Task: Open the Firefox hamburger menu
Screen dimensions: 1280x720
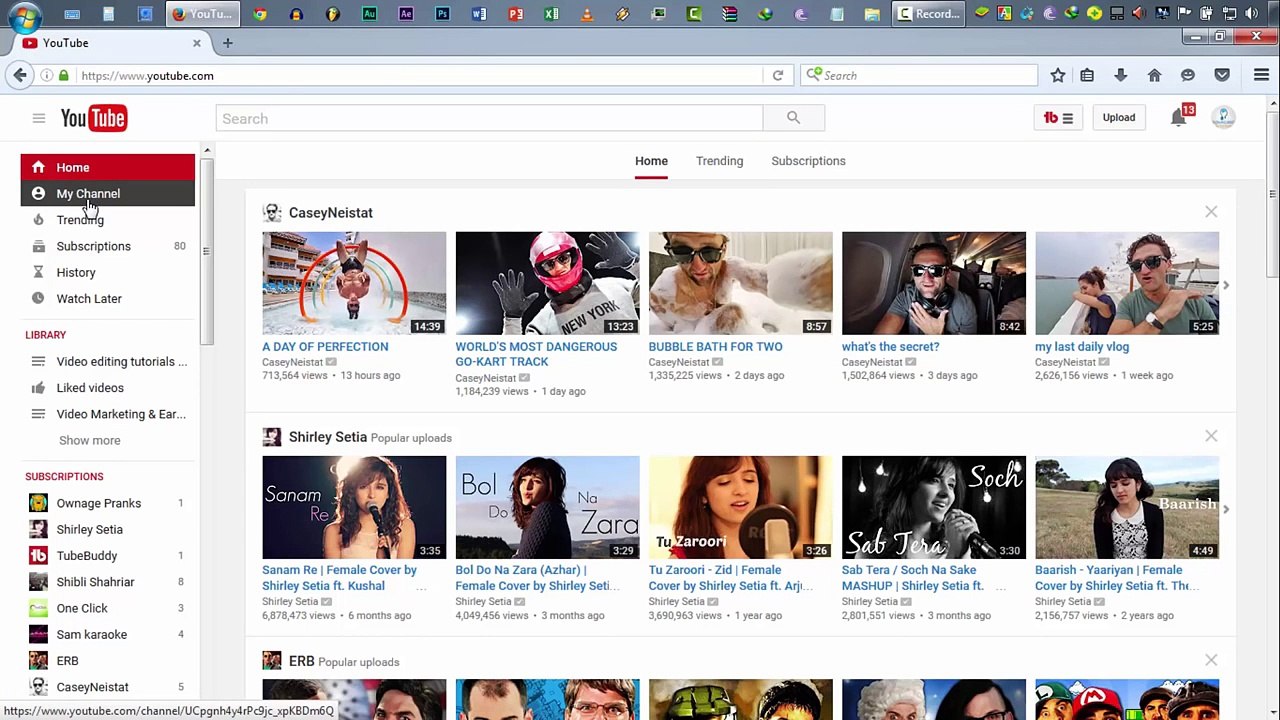Action: click(1261, 75)
